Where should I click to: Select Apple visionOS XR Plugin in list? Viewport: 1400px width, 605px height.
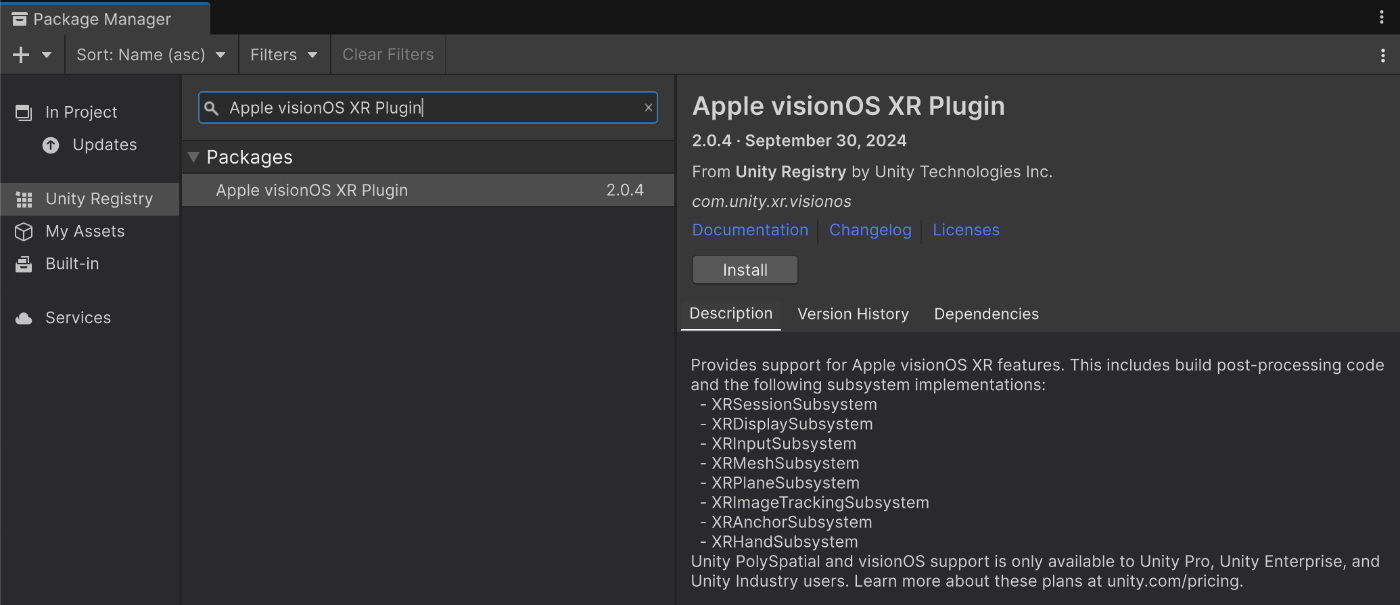click(428, 190)
